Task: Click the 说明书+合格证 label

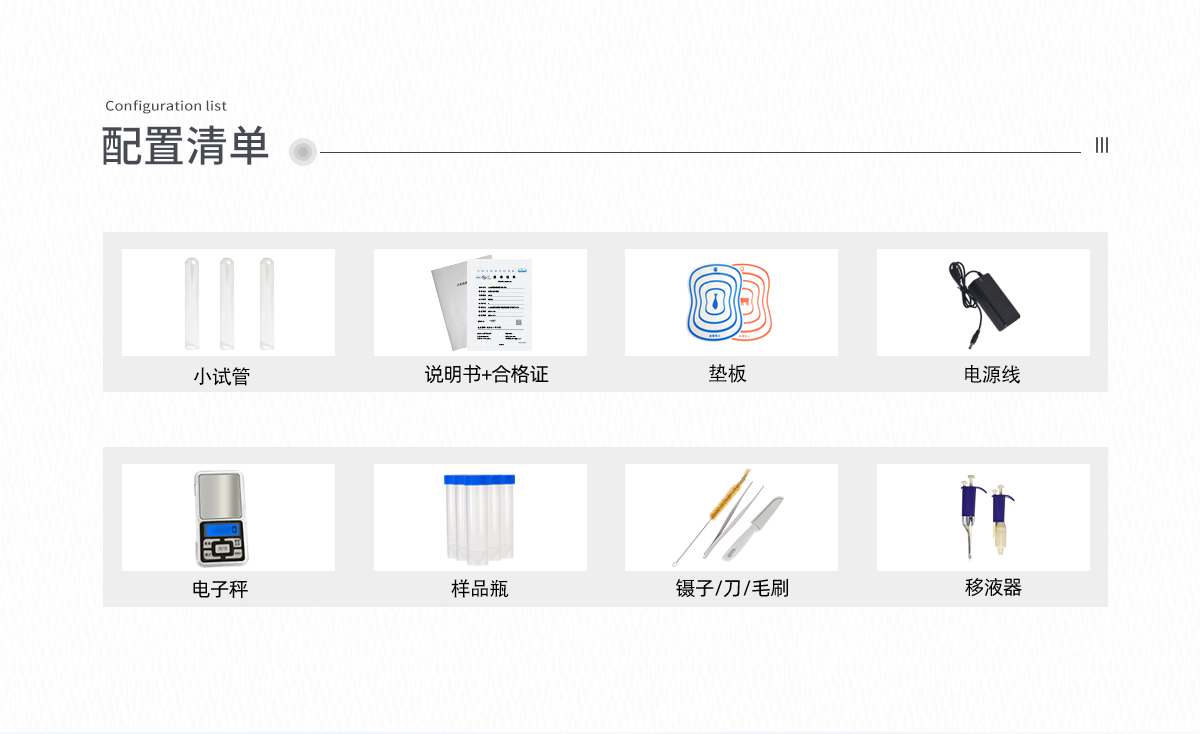Action: pos(487,375)
